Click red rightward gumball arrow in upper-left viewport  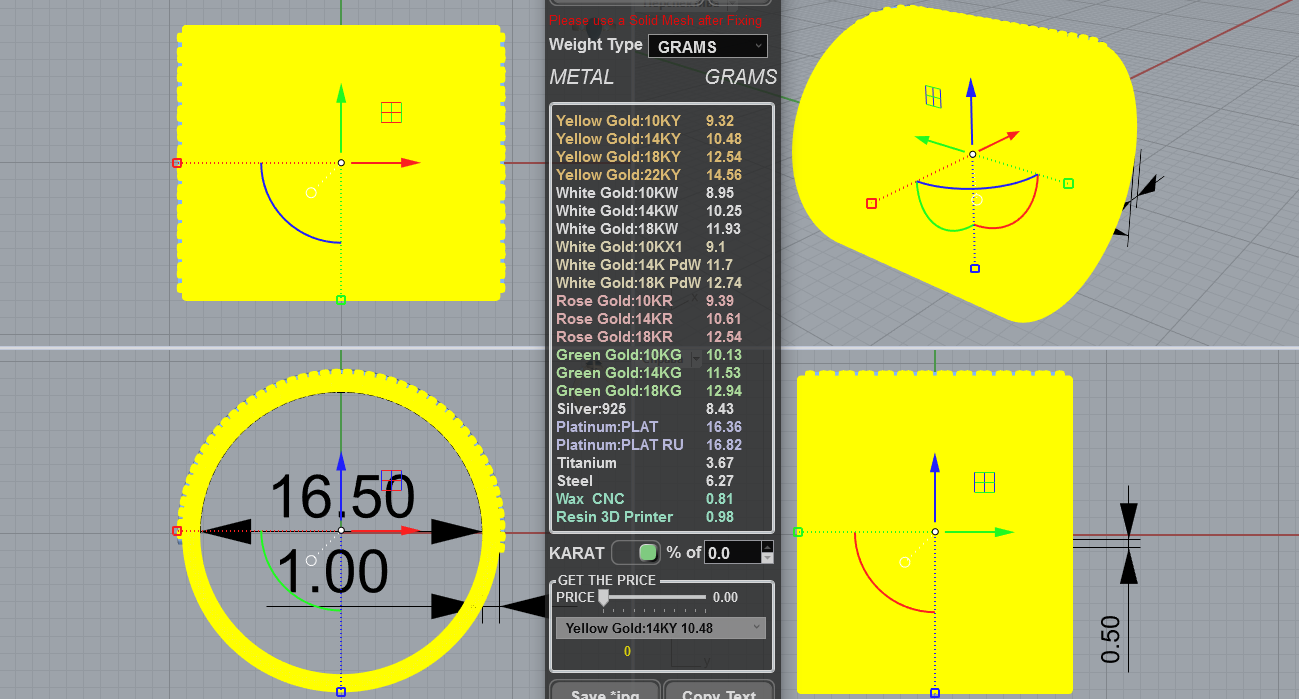click(x=410, y=162)
